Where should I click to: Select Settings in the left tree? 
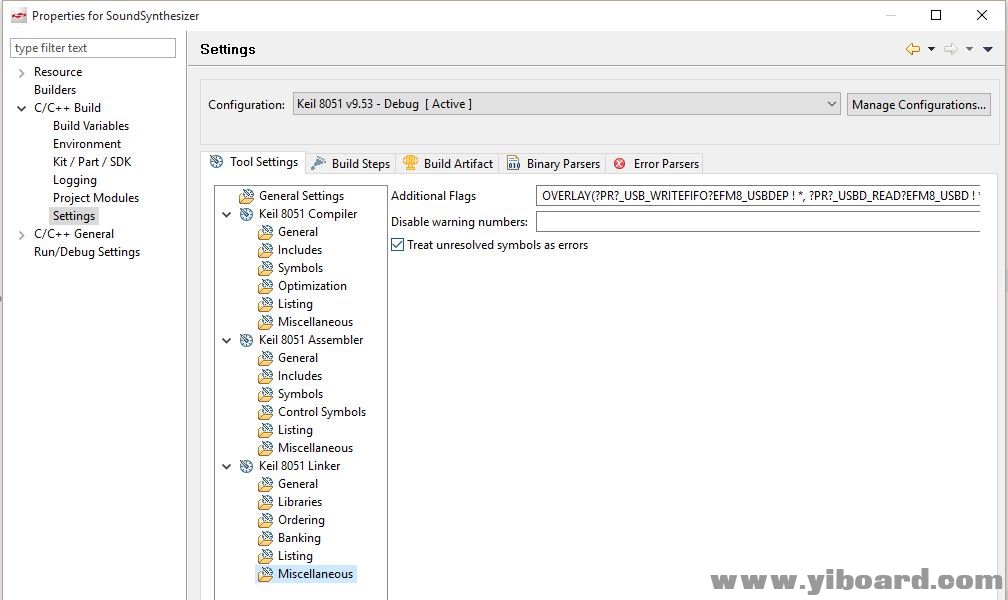[74, 216]
